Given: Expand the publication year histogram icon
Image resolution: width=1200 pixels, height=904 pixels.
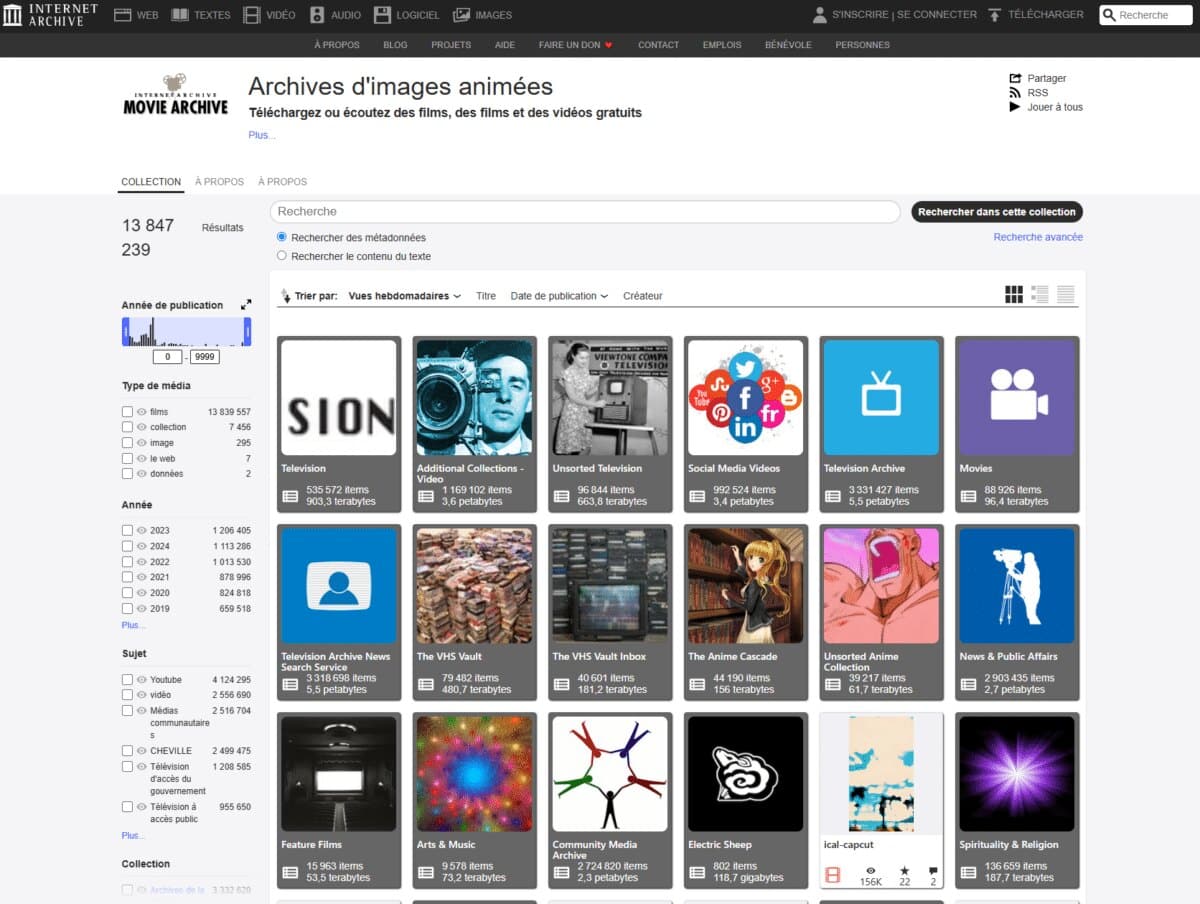Looking at the screenshot, I should [246, 305].
